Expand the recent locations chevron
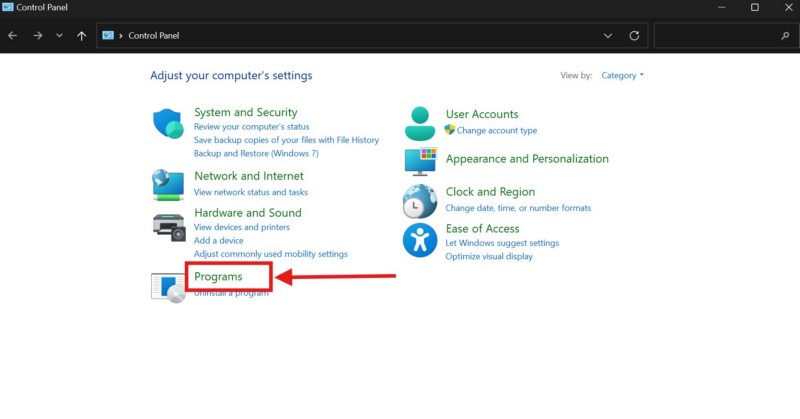Image resolution: width=800 pixels, height=419 pixels. (59, 36)
